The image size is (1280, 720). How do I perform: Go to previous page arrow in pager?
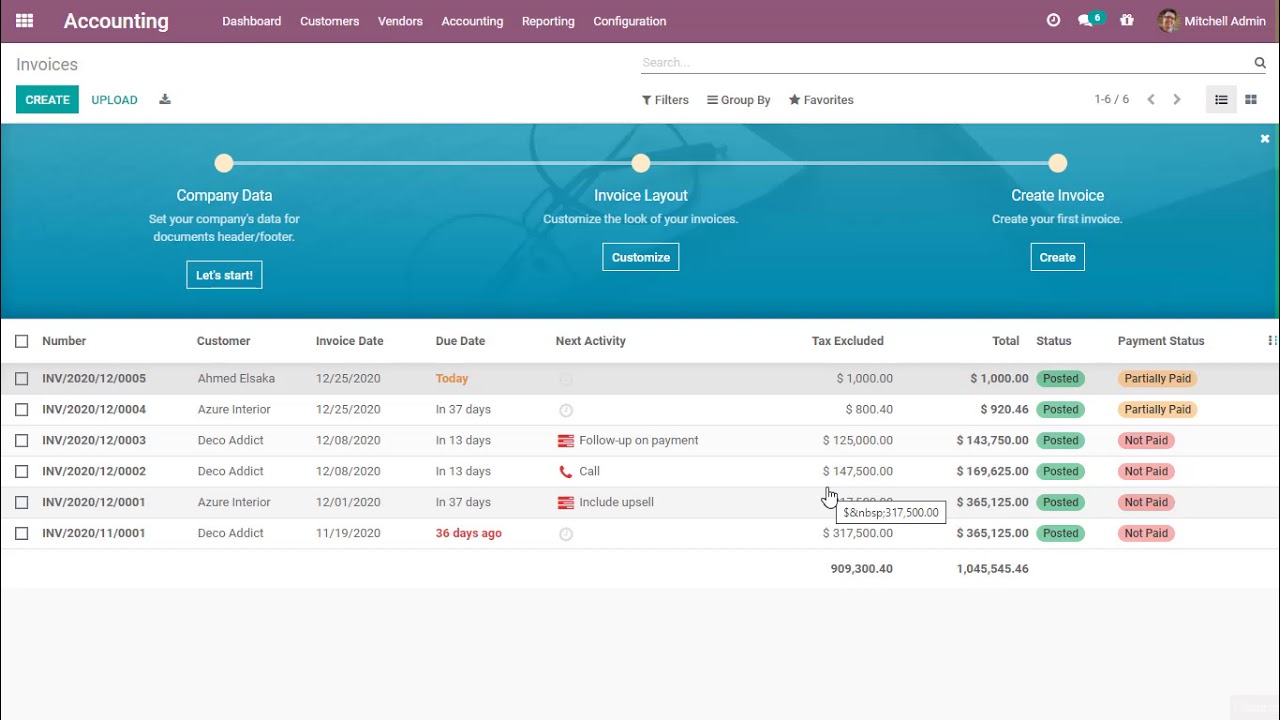[x=1151, y=99]
